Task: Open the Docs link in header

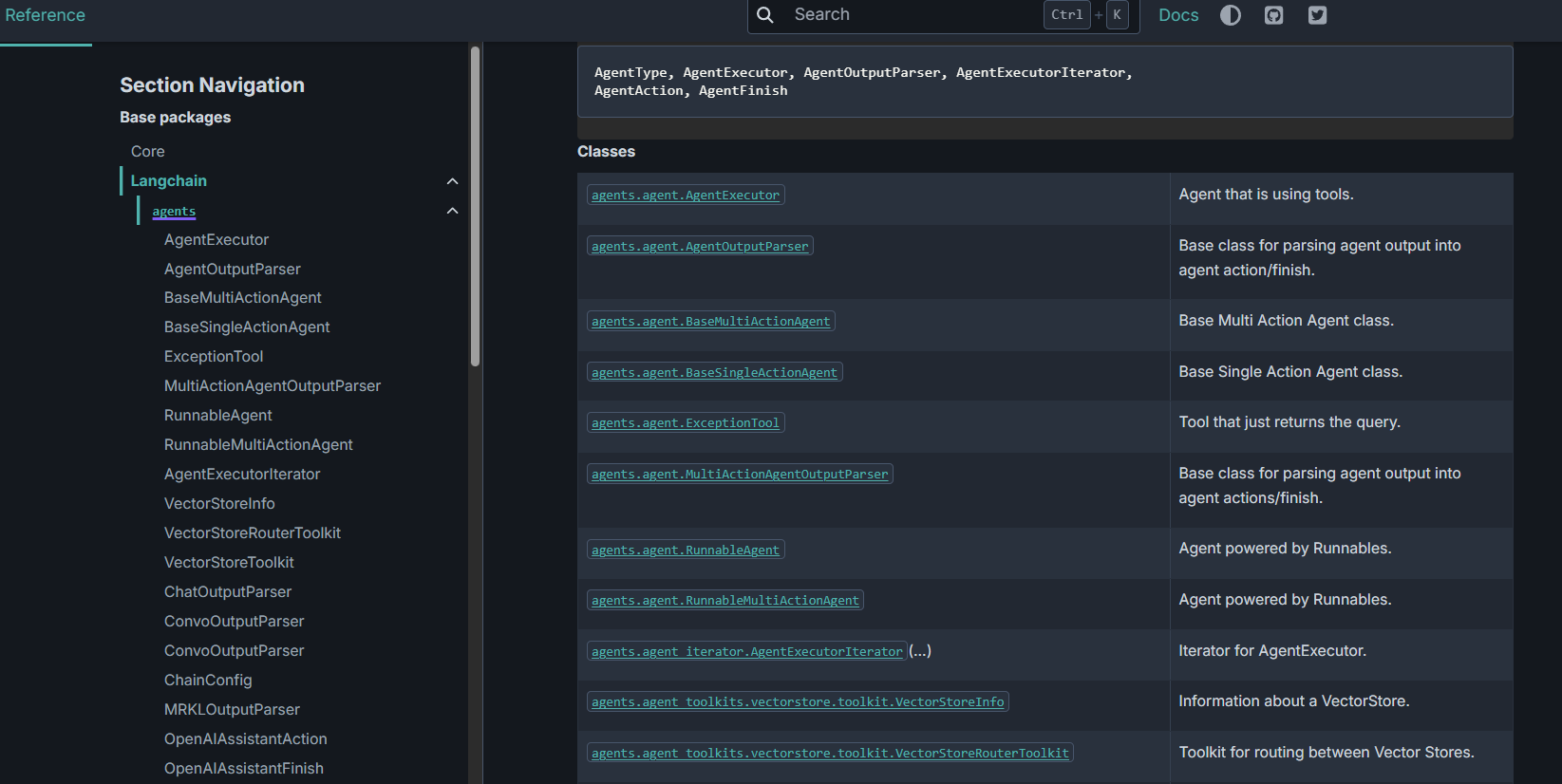Action: tap(1178, 15)
